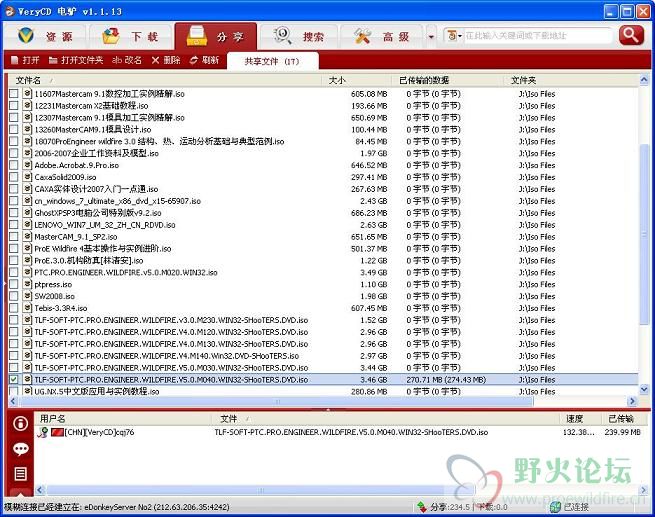
Task: Click file icon of WILDFIRE.V4.0.M120 iso
Action: pyautogui.click(x=27, y=332)
